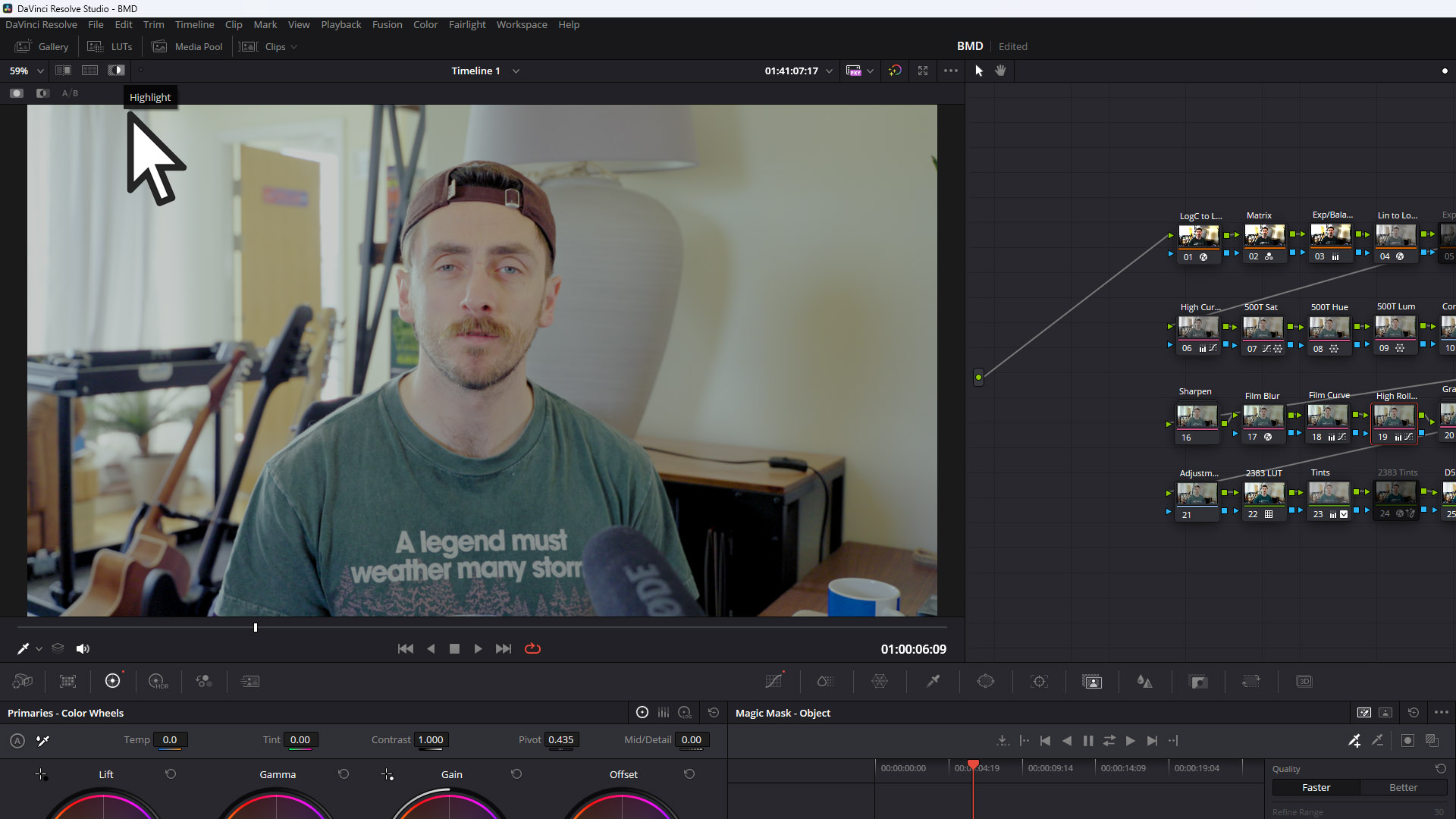Open the viewer zoom percentage dropdown

click(x=39, y=71)
